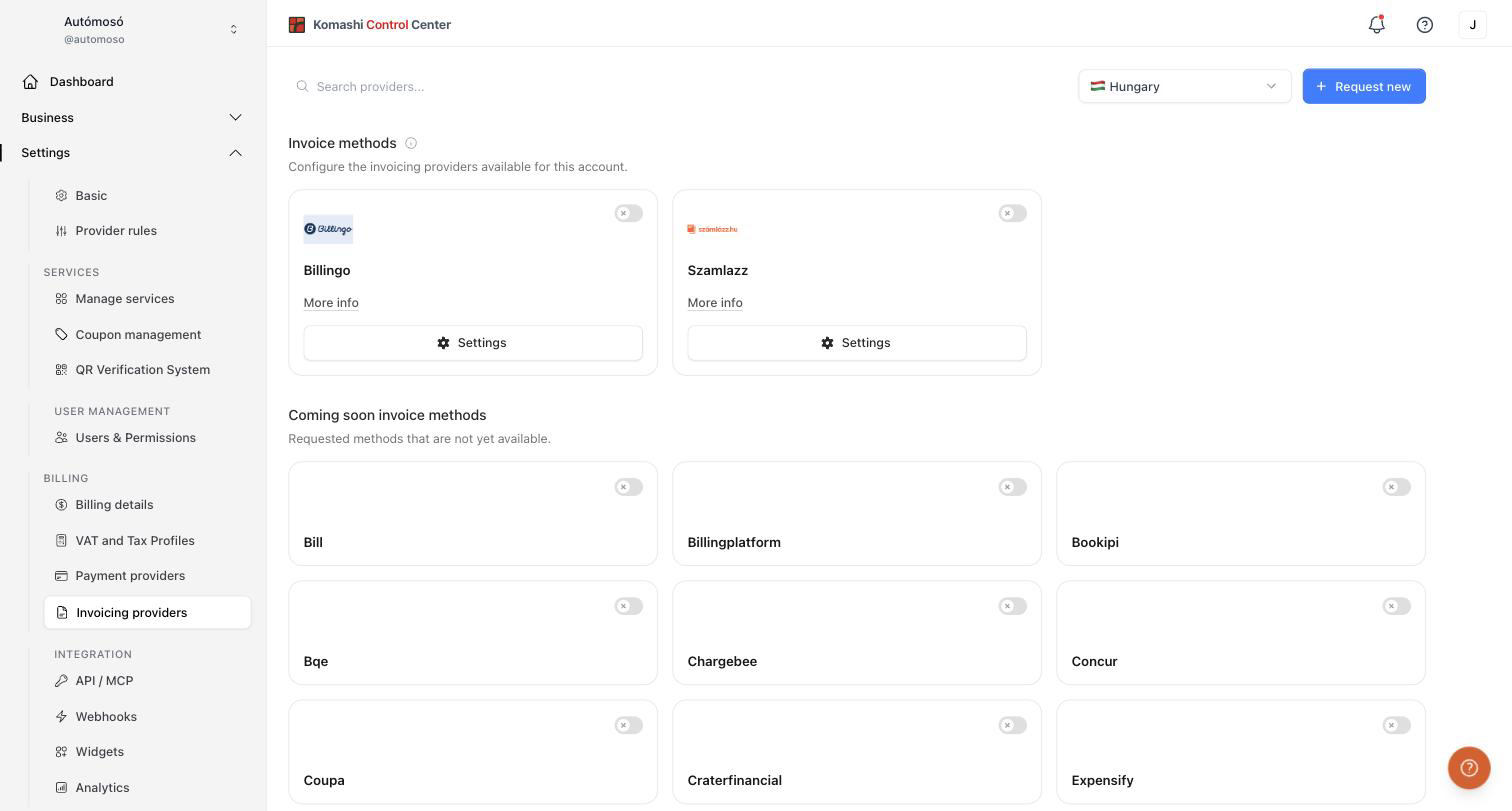Screen dimensions: 1512x811
Task: Expand the Business section chevron
Action: 236,118
